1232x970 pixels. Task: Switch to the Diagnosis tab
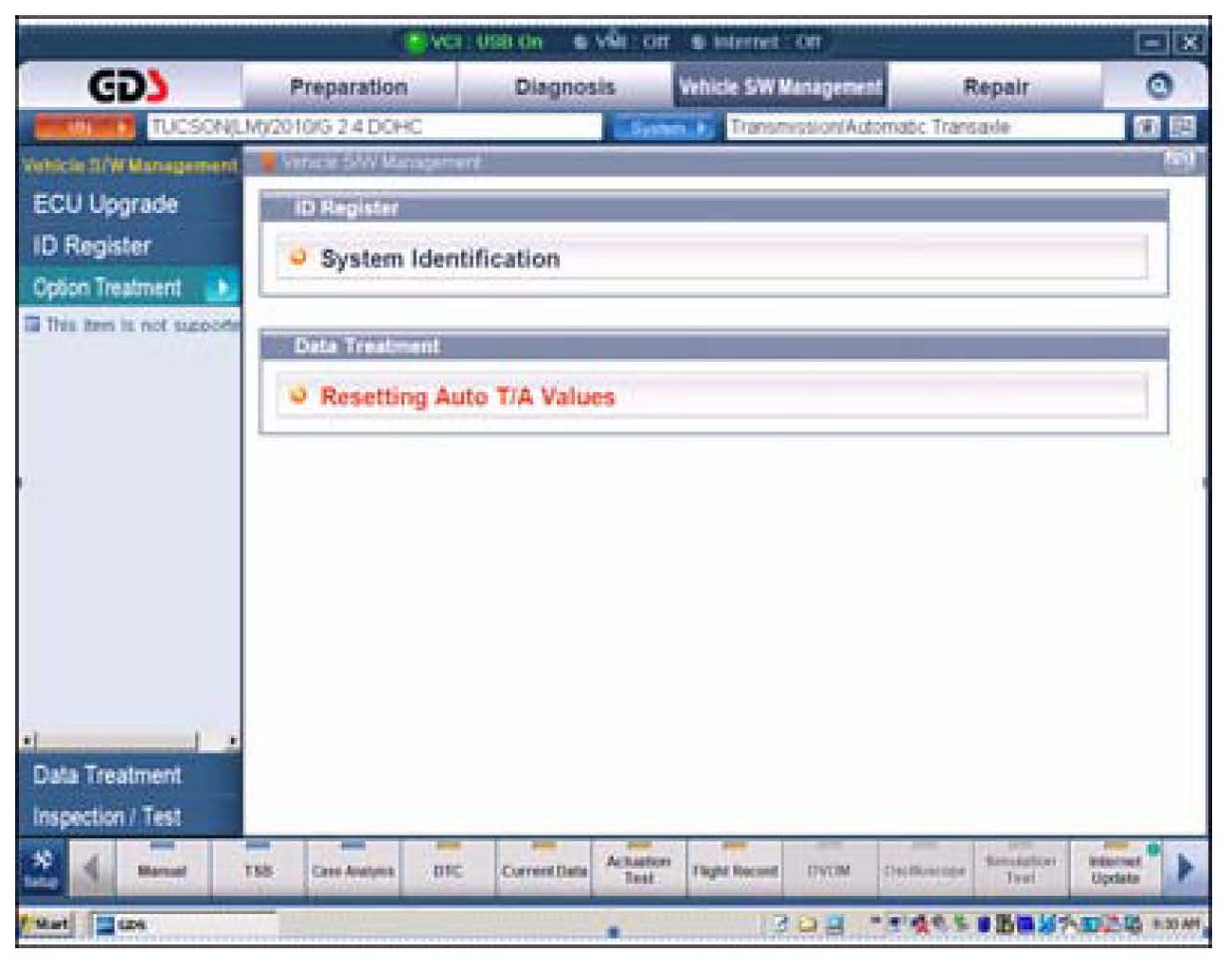click(564, 87)
